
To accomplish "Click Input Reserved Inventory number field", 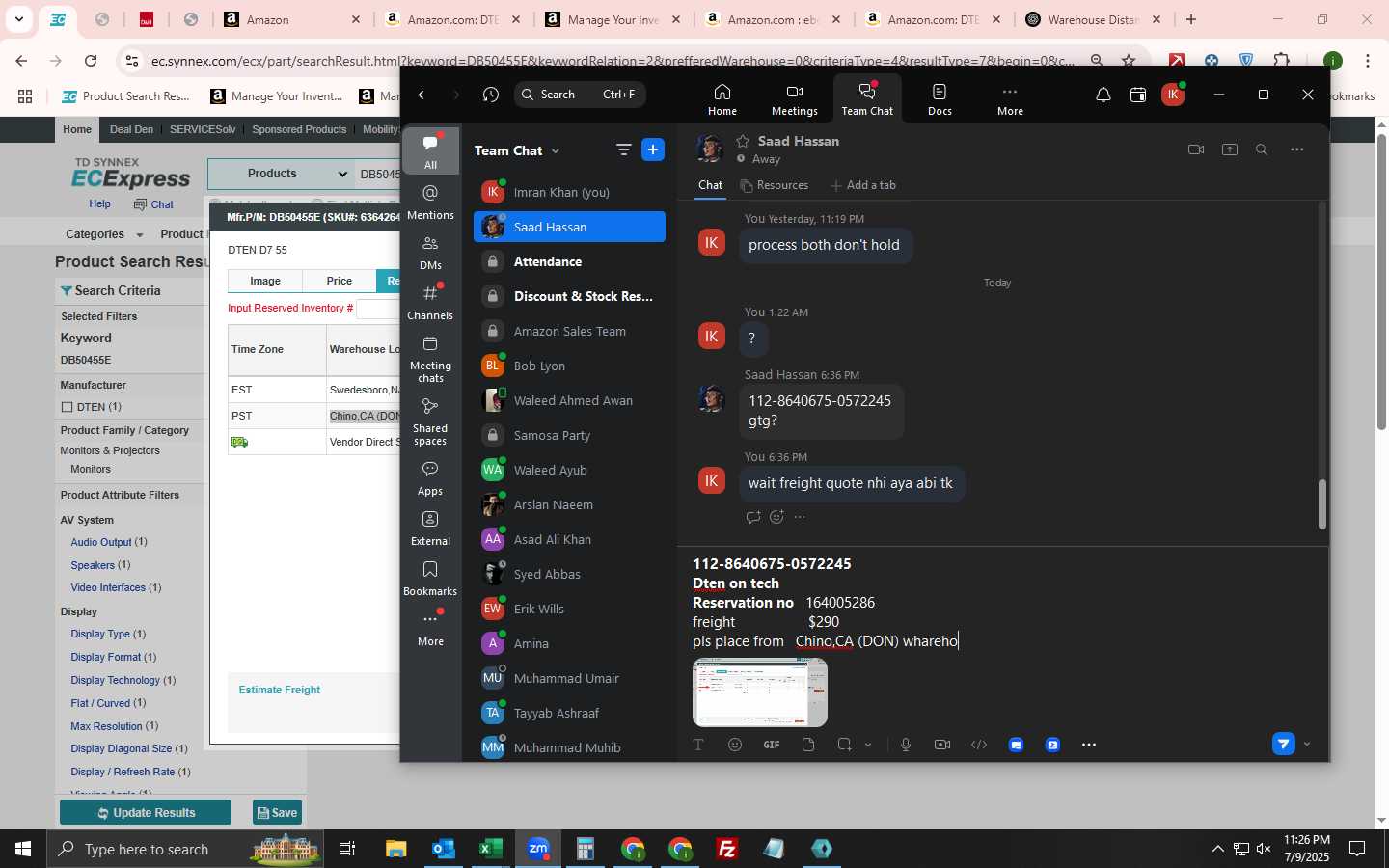I will point(378,309).
